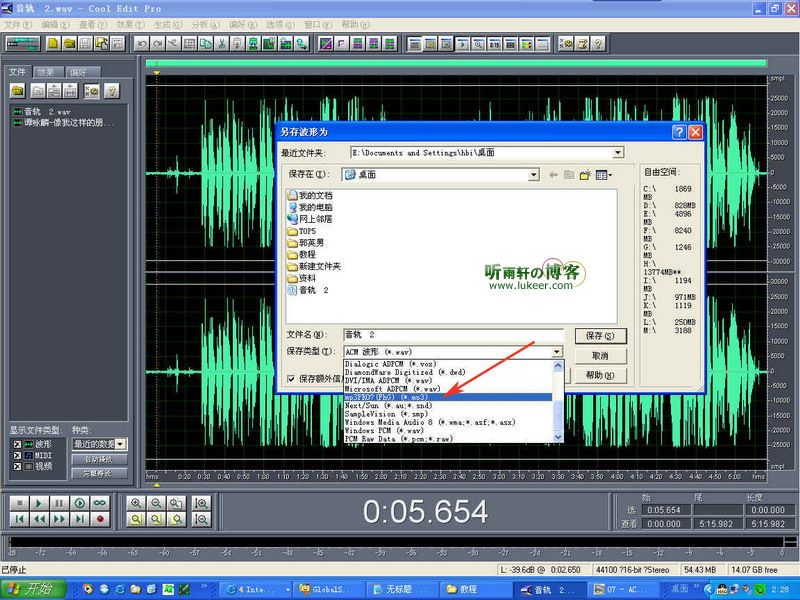Open the 最近的数据 sort dropdown

click(x=120, y=444)
